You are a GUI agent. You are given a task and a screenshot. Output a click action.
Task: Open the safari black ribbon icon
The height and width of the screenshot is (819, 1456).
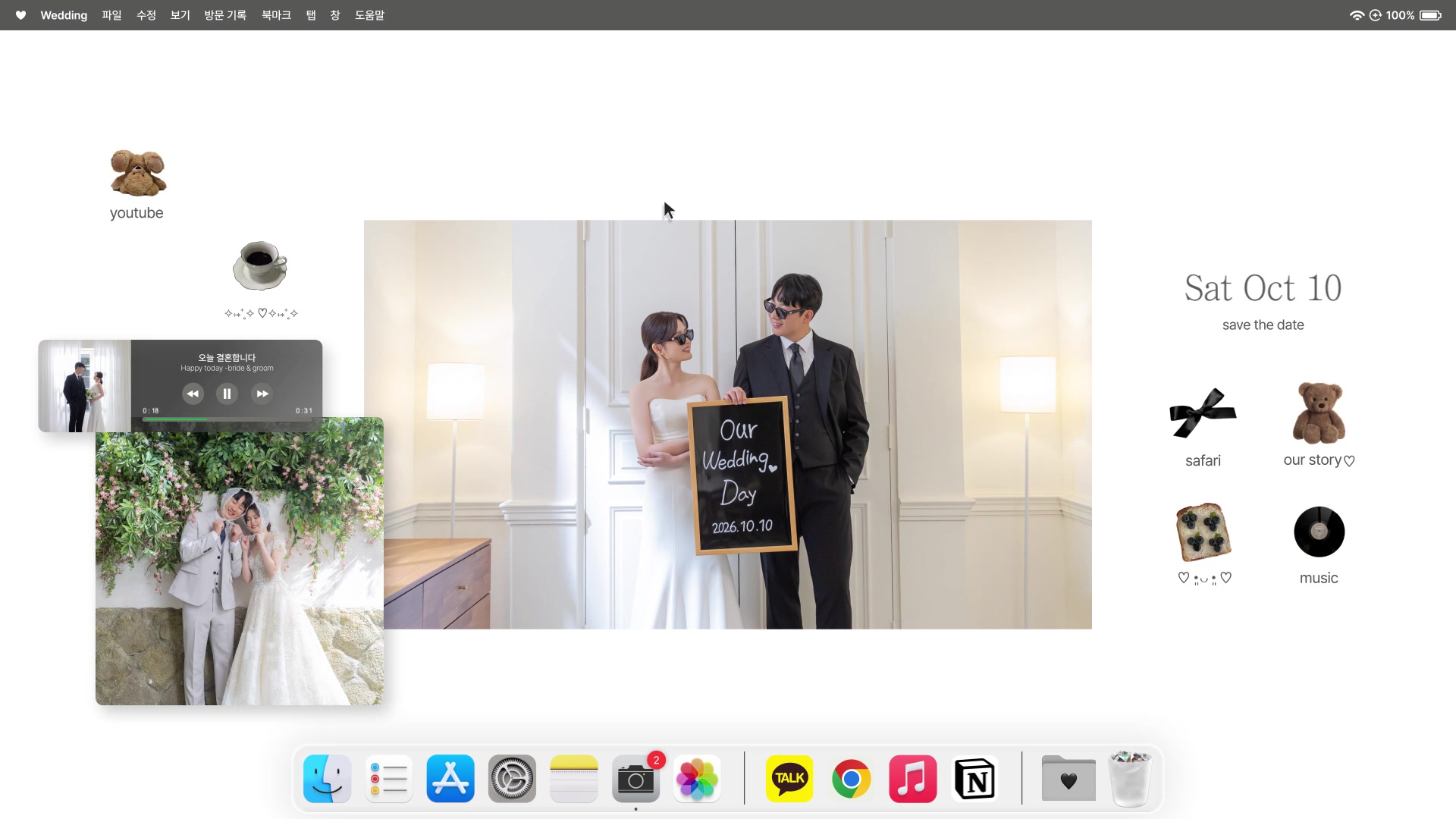pos(1203,413)
